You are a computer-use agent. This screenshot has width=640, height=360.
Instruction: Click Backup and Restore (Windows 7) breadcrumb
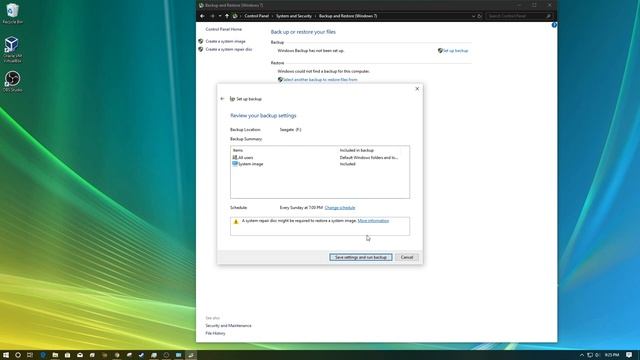pos(348,16)
